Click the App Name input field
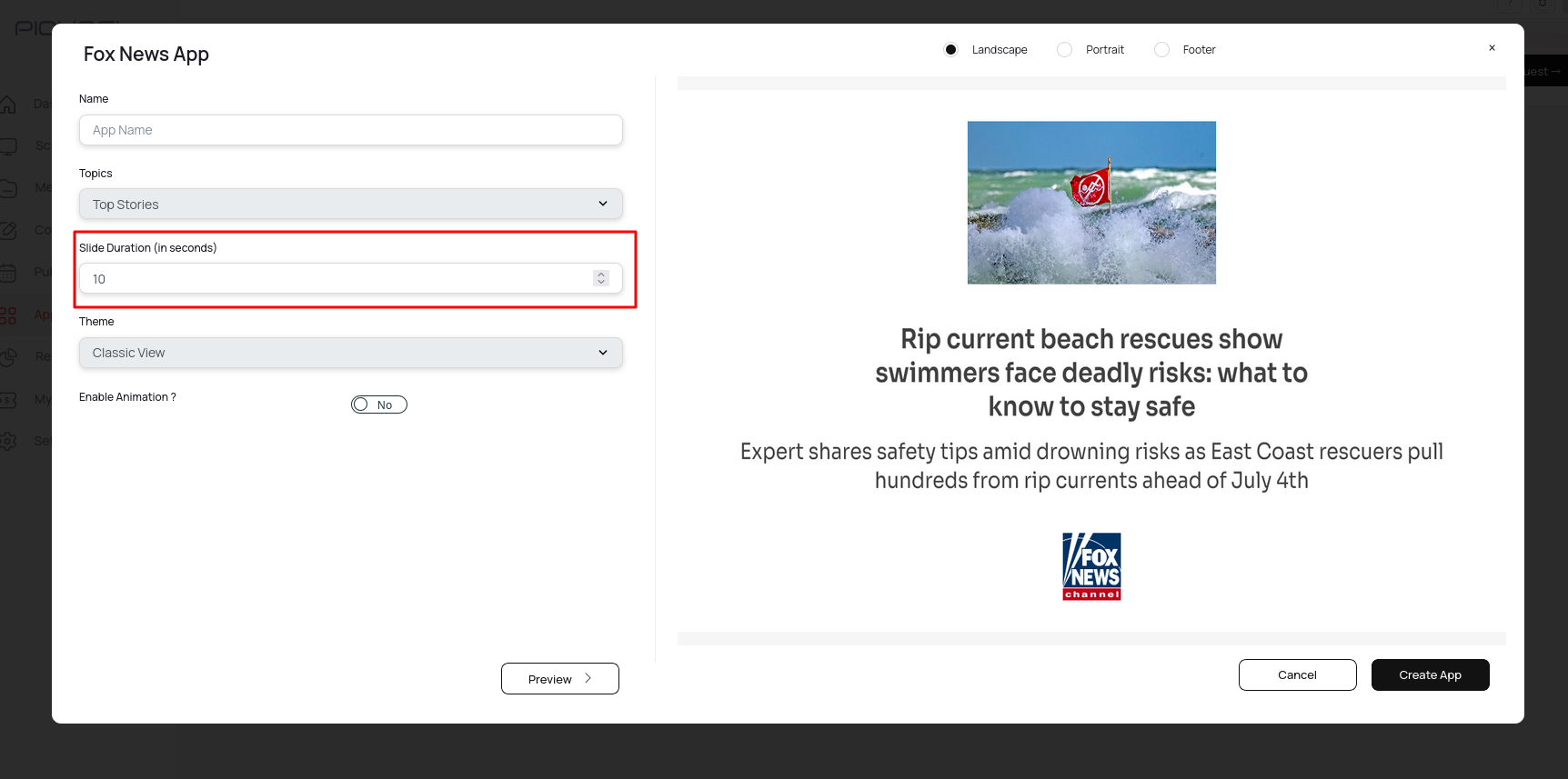1568x779 pixels. (351, 130)
